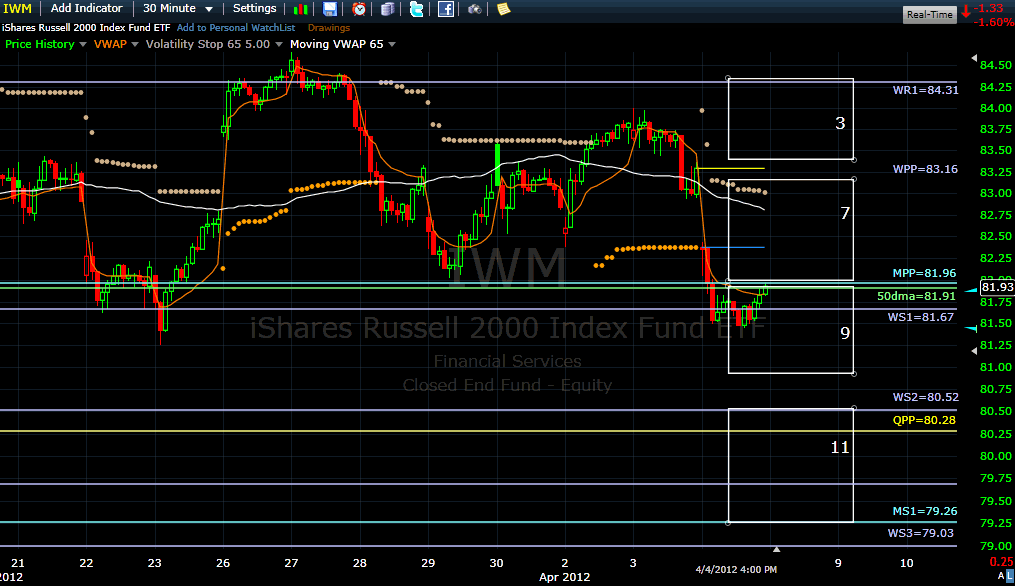Toggle log scale with the L button
The width and height of the screenshot is (1015, 586).
[x=1010, y=575]
